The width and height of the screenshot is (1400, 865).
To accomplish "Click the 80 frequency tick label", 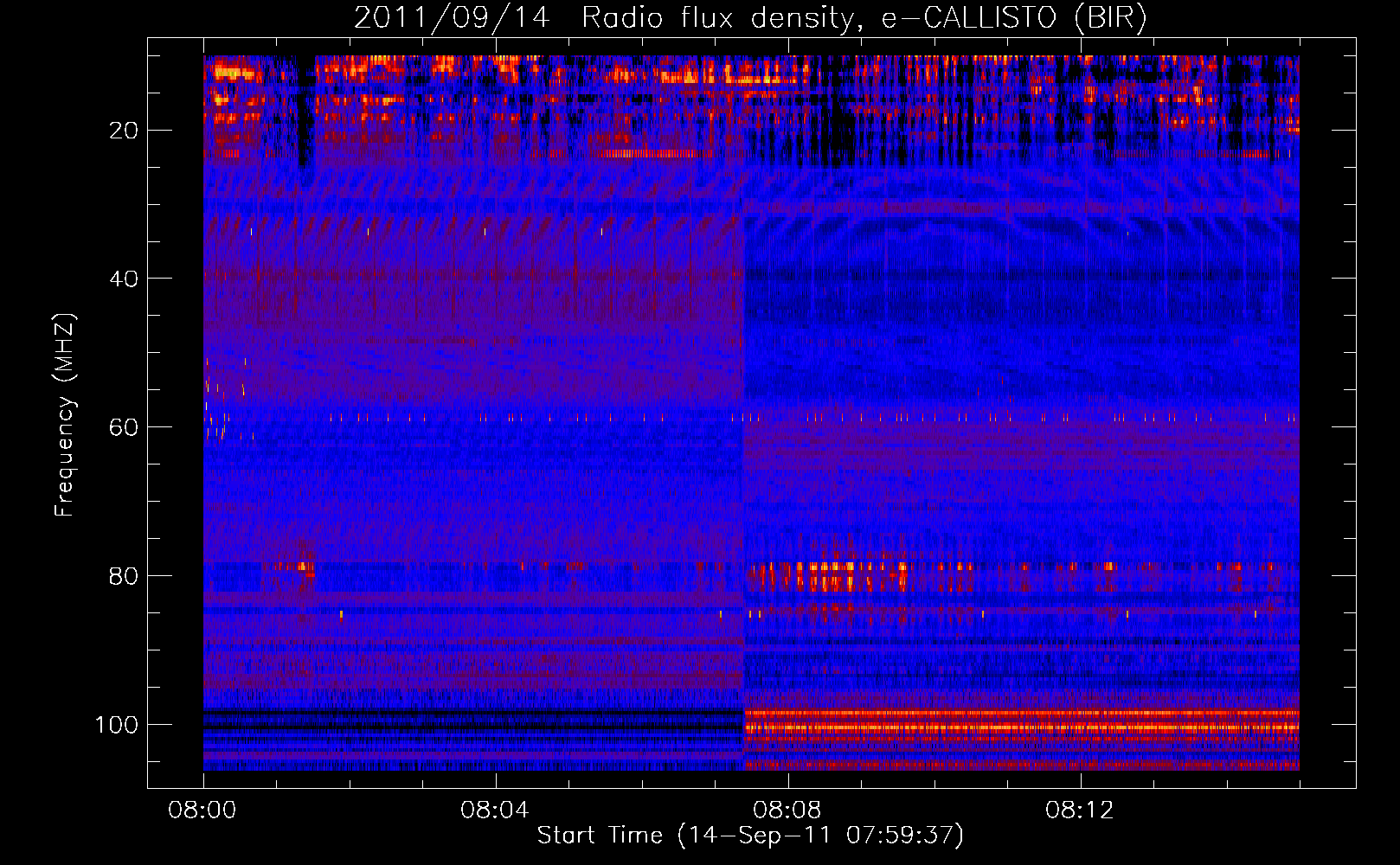I will (124, 576).
